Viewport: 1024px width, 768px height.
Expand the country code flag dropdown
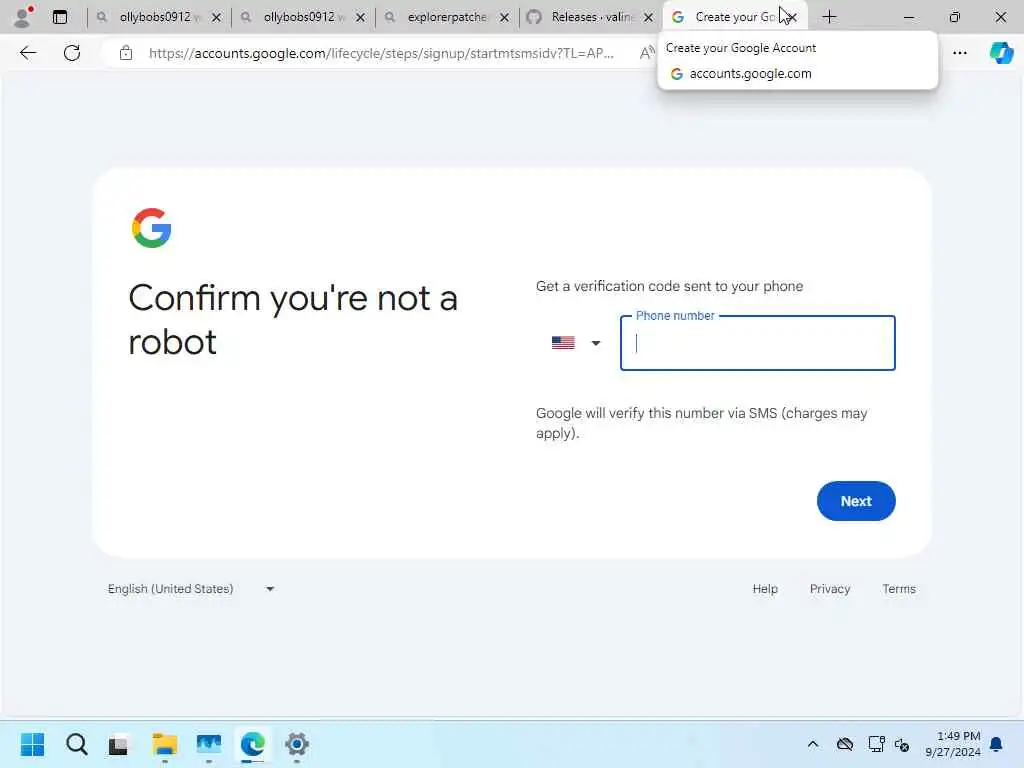575,343
